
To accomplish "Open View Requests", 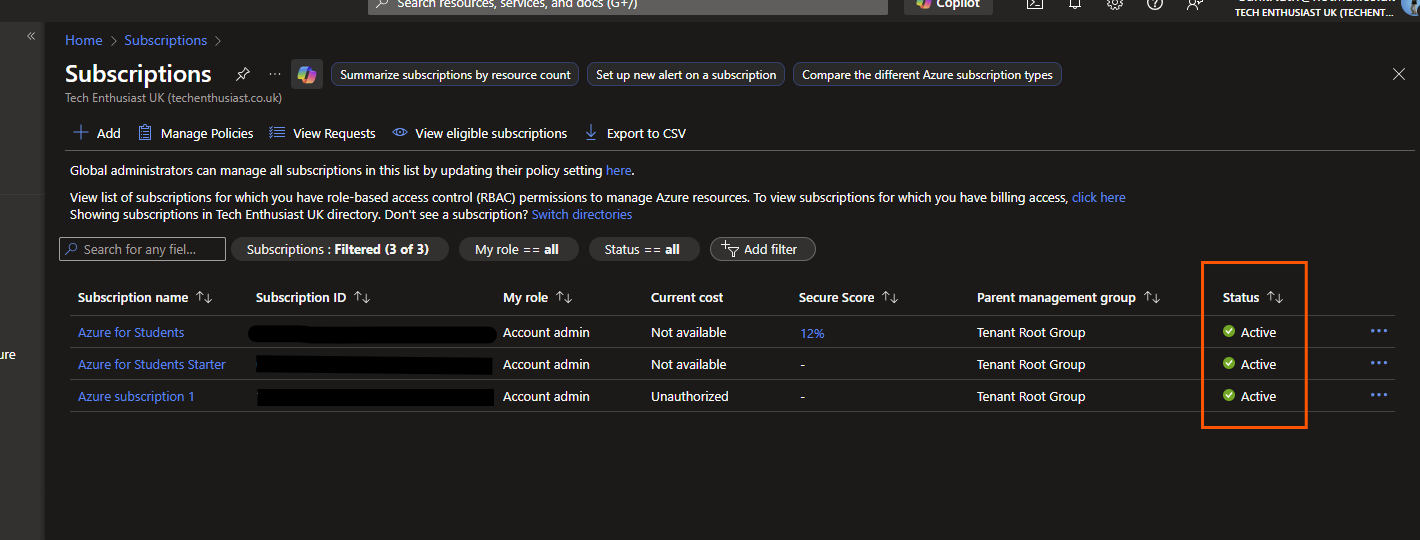I will 323,133.
